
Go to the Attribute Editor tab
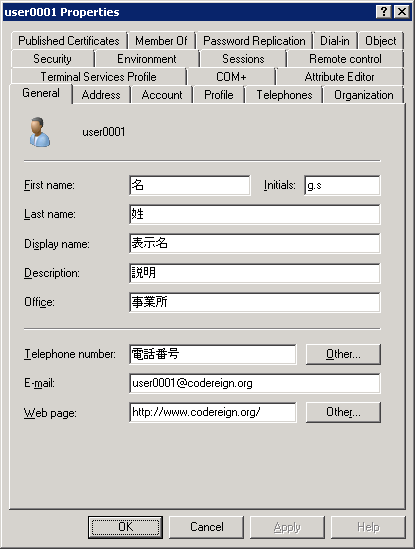click(x=339, y=77)
